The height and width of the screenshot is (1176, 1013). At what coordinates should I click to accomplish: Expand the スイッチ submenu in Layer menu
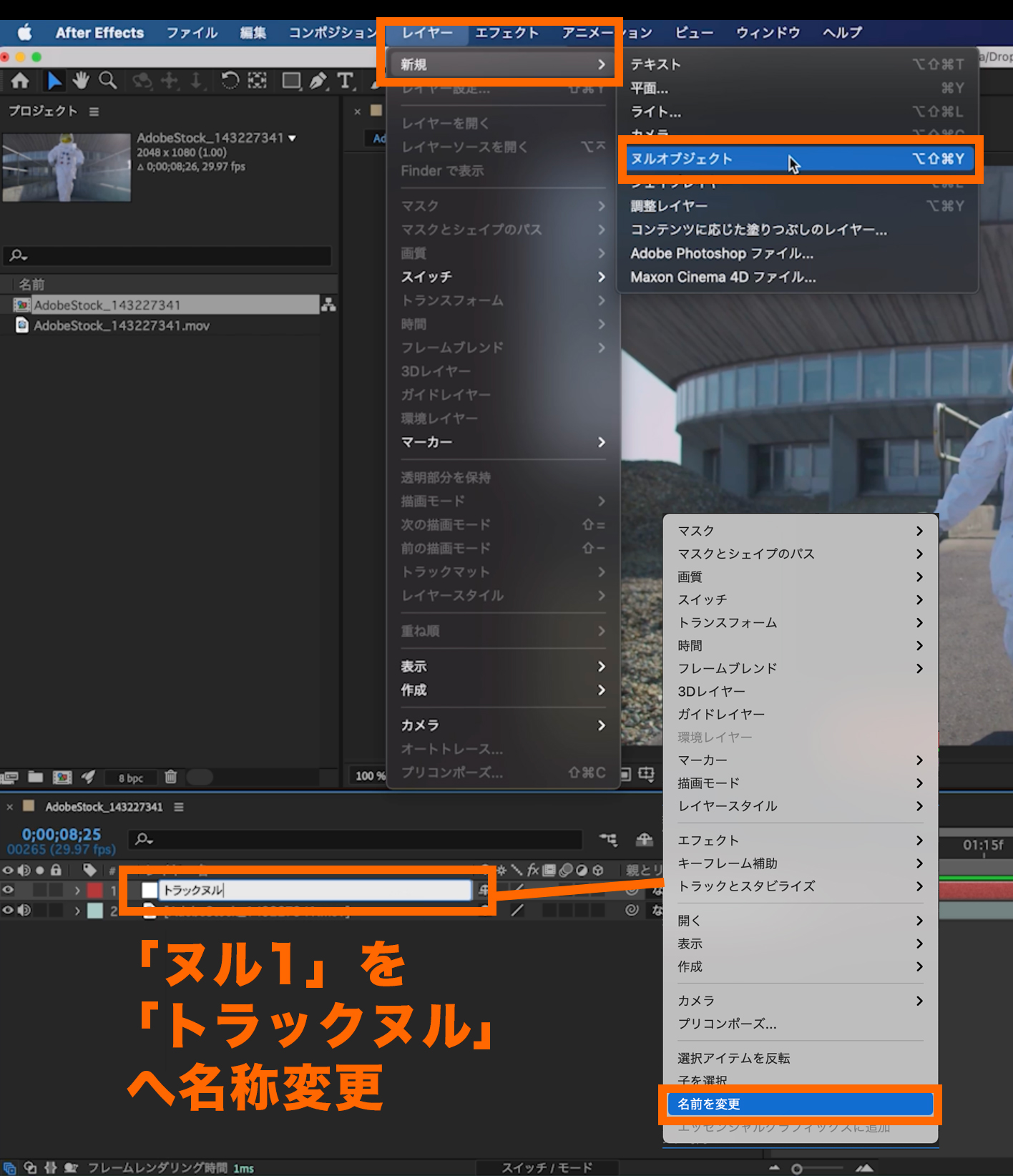point(503,277)
